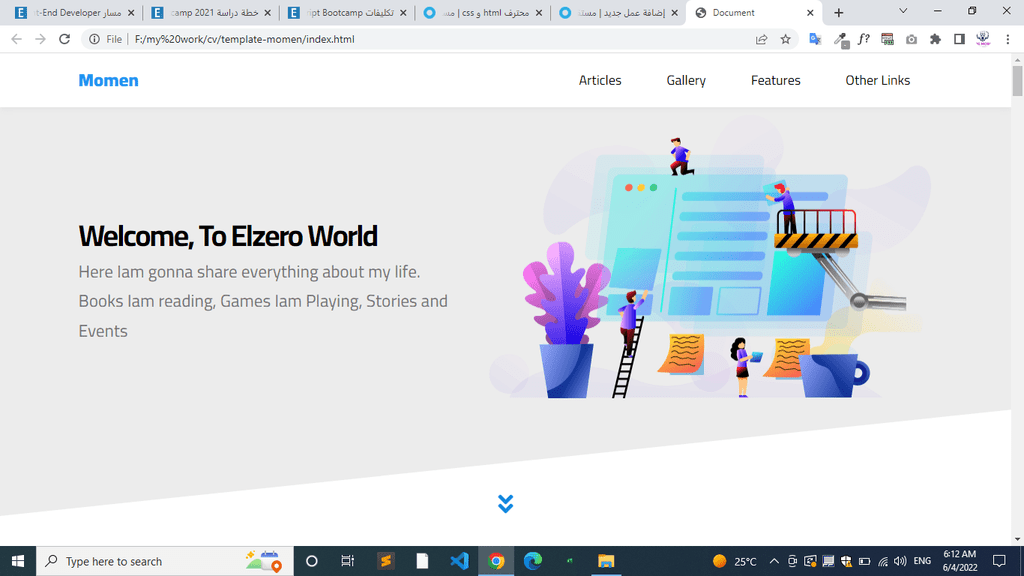Open Cortana circle on the taskbar

pos(312,561)
